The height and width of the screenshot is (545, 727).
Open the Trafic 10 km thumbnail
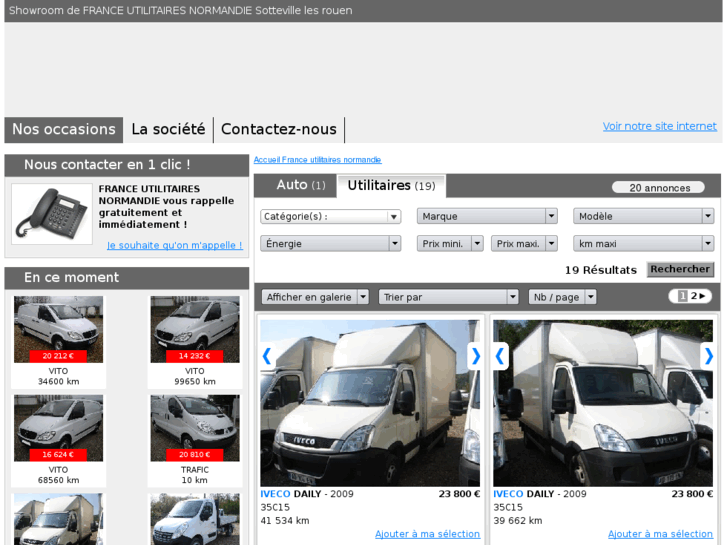coord(195,428)
